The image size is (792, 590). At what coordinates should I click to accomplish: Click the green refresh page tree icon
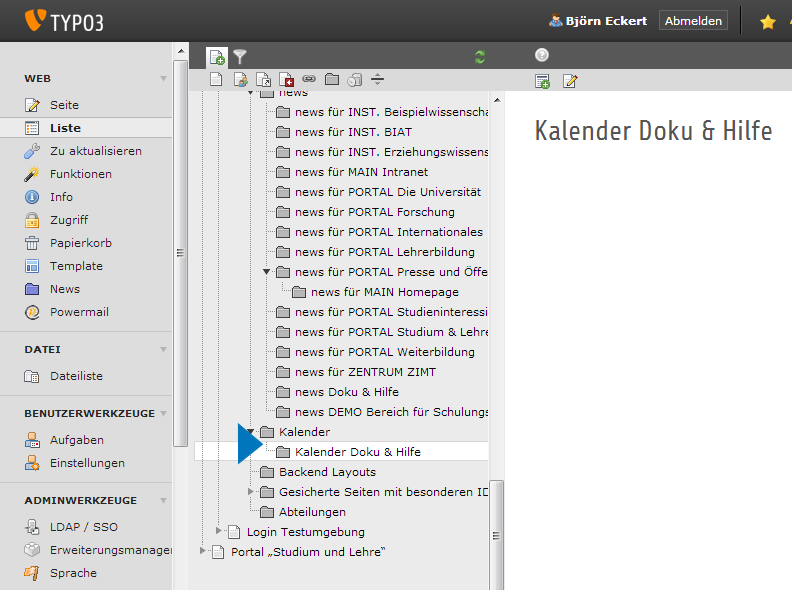pos(480,57)
